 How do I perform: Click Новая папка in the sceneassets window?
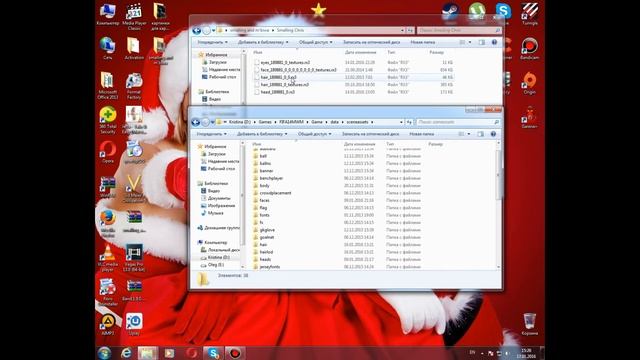tap(422, 134)
